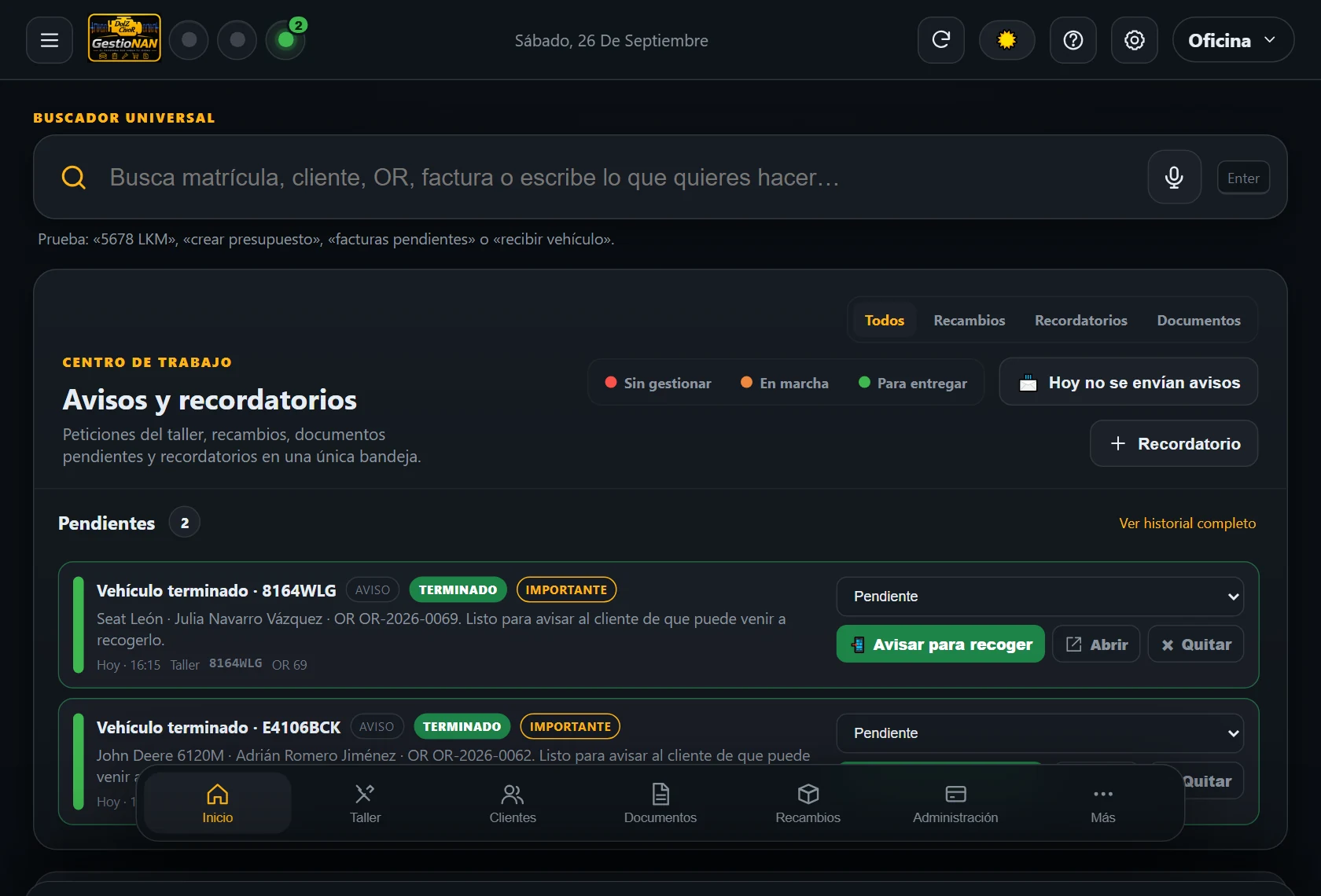1321x896 pixels.
Task: Expand the Oficina dropdown
Action: coord(1233,40)
